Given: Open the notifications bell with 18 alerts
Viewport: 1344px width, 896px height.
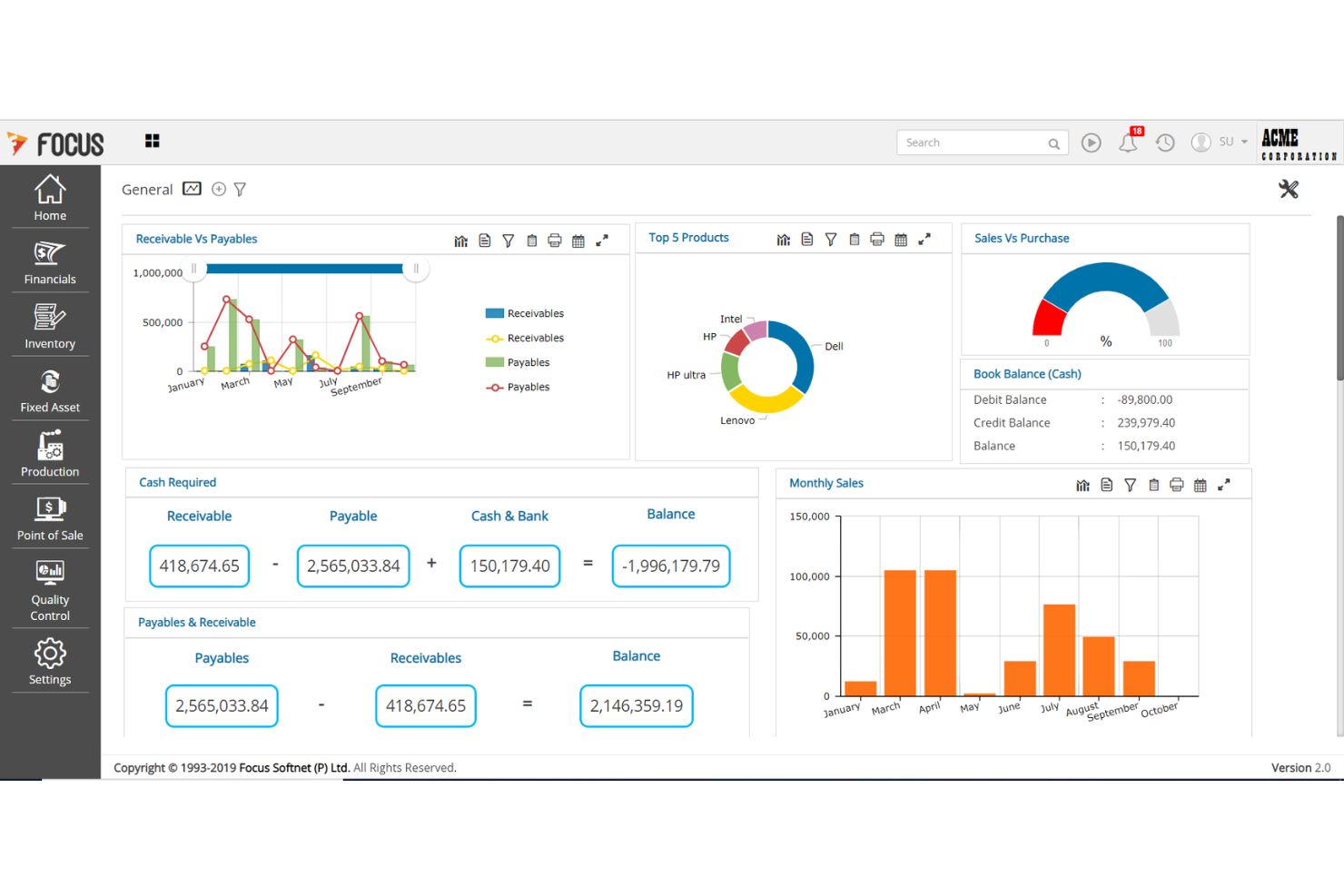Looking at the screenshot, I should pyautogui.click(x=1128, y=143).
